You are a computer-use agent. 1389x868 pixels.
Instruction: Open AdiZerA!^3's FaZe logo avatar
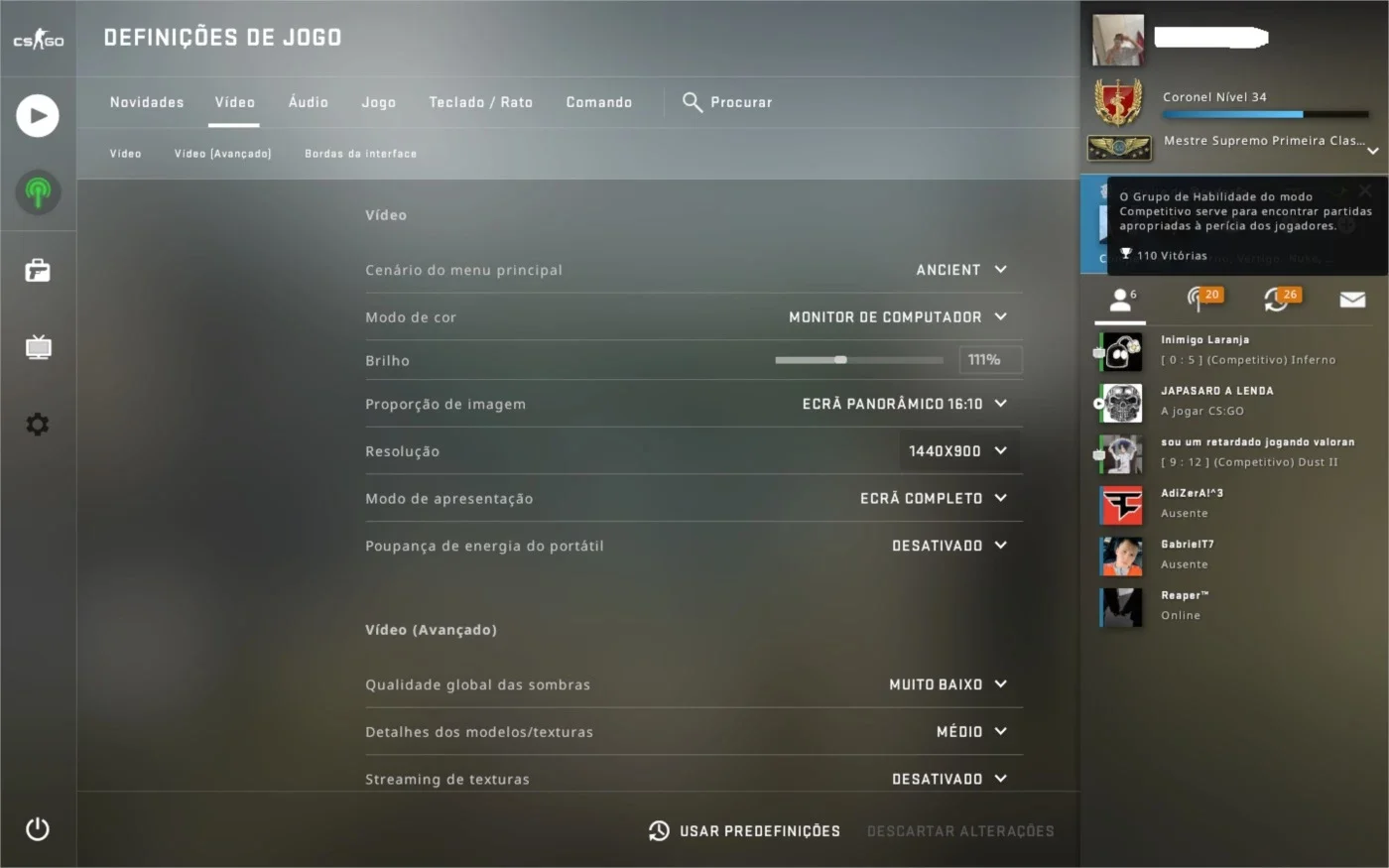point(1121,505)
